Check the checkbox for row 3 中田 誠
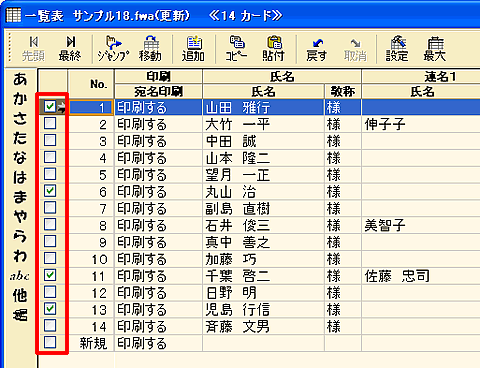This screenshot has width=480, height=368. click(50, 140)
